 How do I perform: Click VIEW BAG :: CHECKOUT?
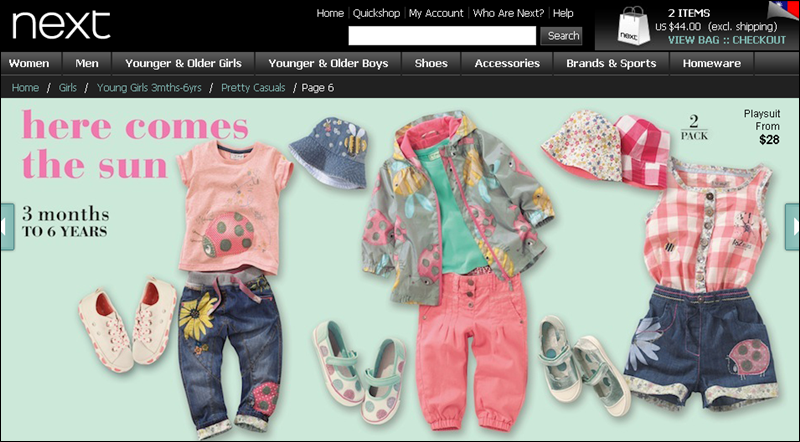(727, 40)
